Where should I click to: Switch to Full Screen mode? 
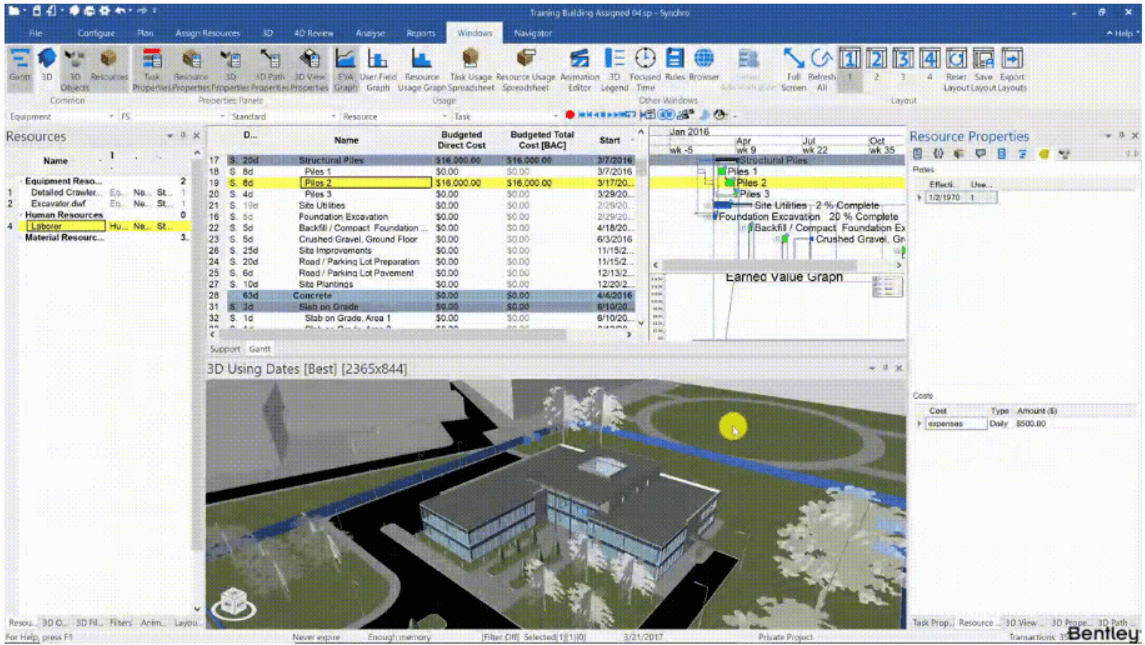pyautogui.click(x=793, y=69)
